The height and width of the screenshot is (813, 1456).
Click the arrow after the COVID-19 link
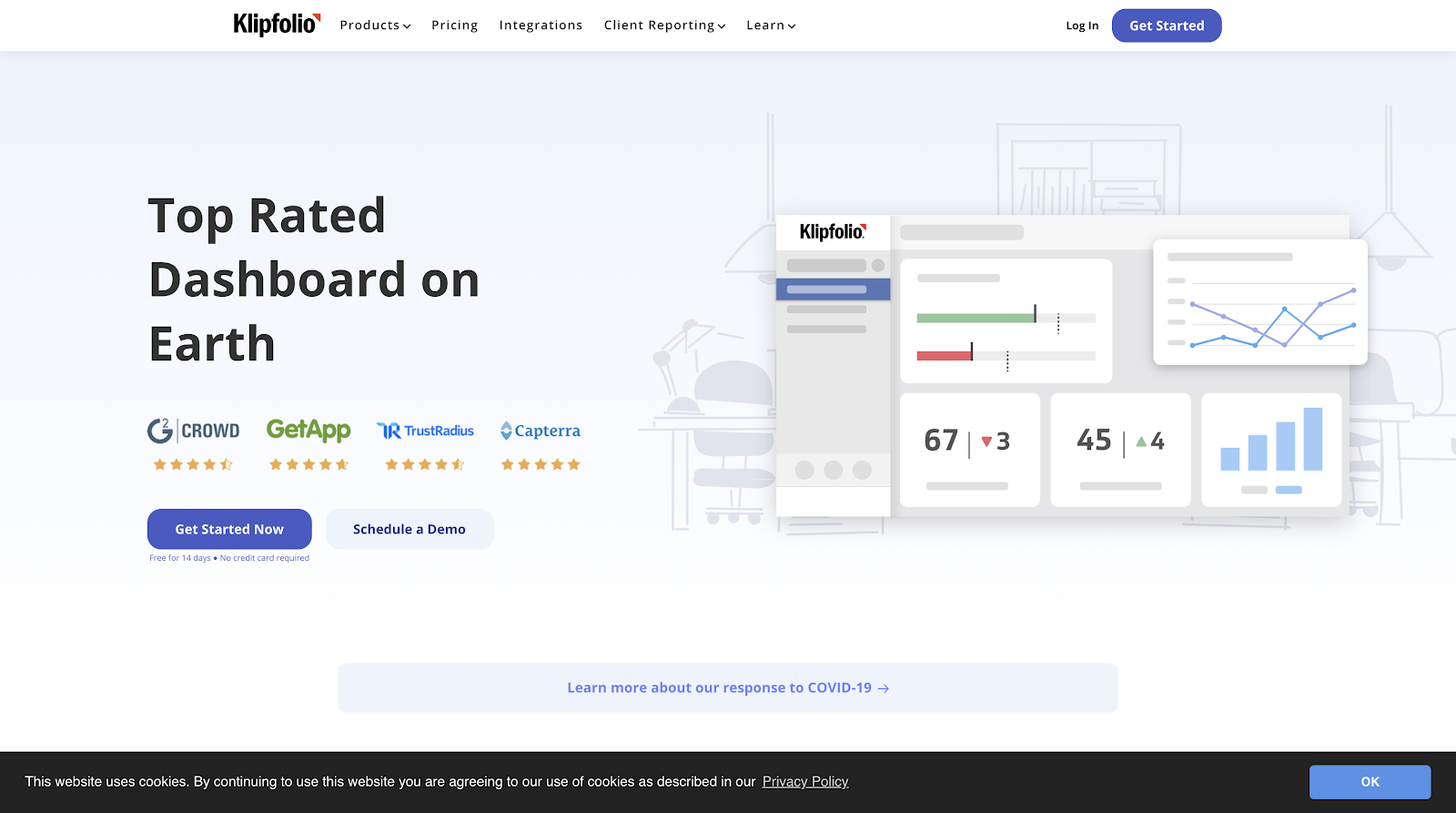884,688
